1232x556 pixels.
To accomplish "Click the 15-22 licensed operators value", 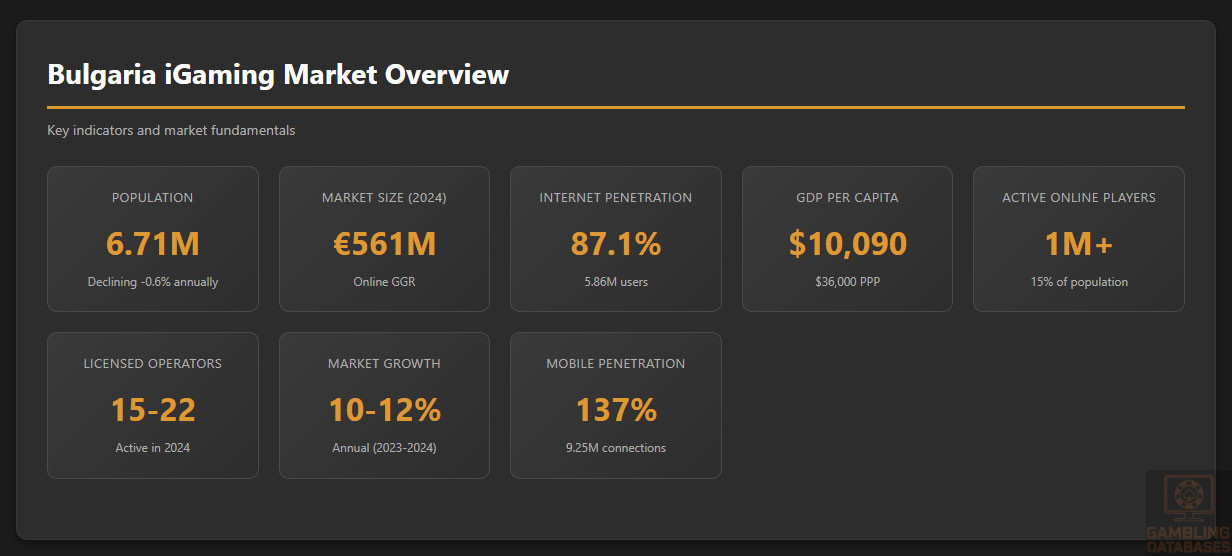I will tap(153, 410).
